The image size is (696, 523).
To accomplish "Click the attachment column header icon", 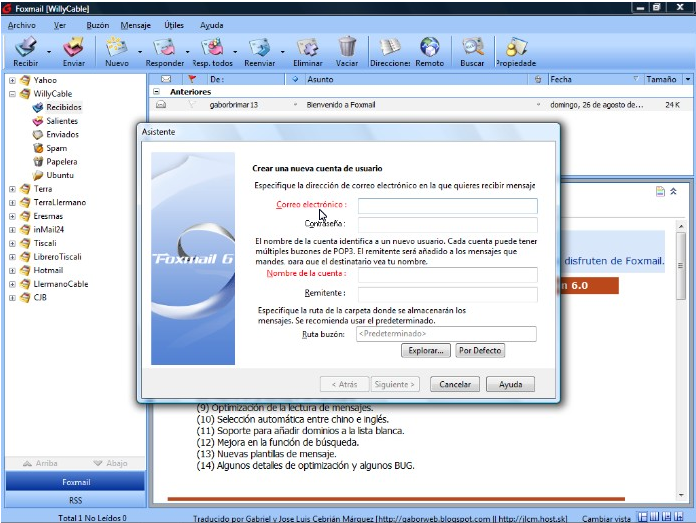I will pos(538,79).
